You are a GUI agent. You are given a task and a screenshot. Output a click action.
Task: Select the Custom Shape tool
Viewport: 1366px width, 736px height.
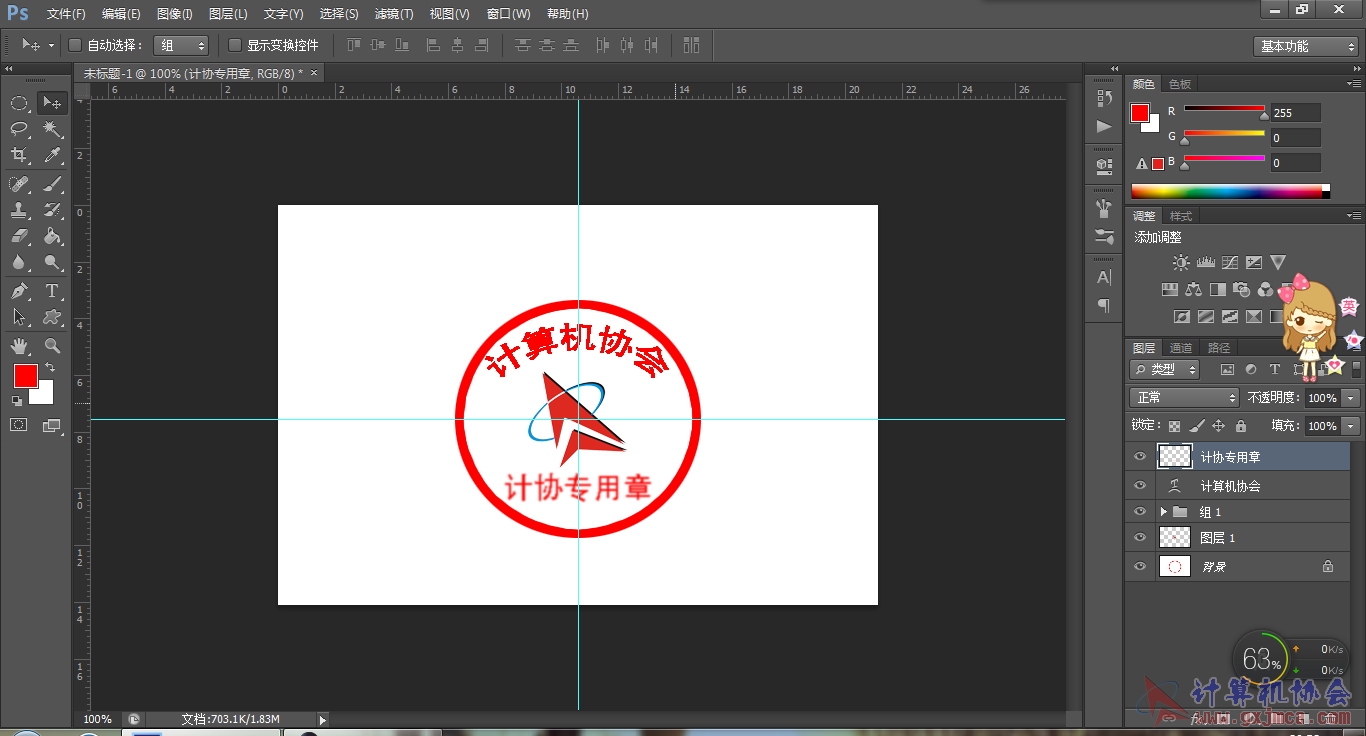tap(53, 317)
